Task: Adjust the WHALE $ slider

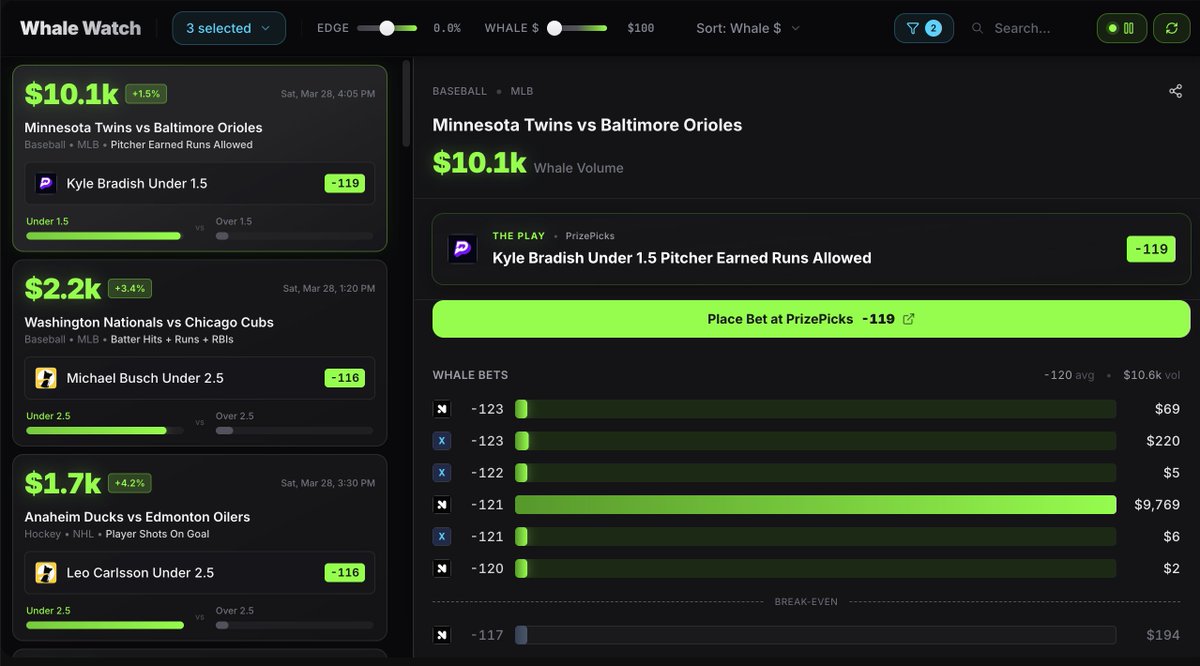Action: 577,28
